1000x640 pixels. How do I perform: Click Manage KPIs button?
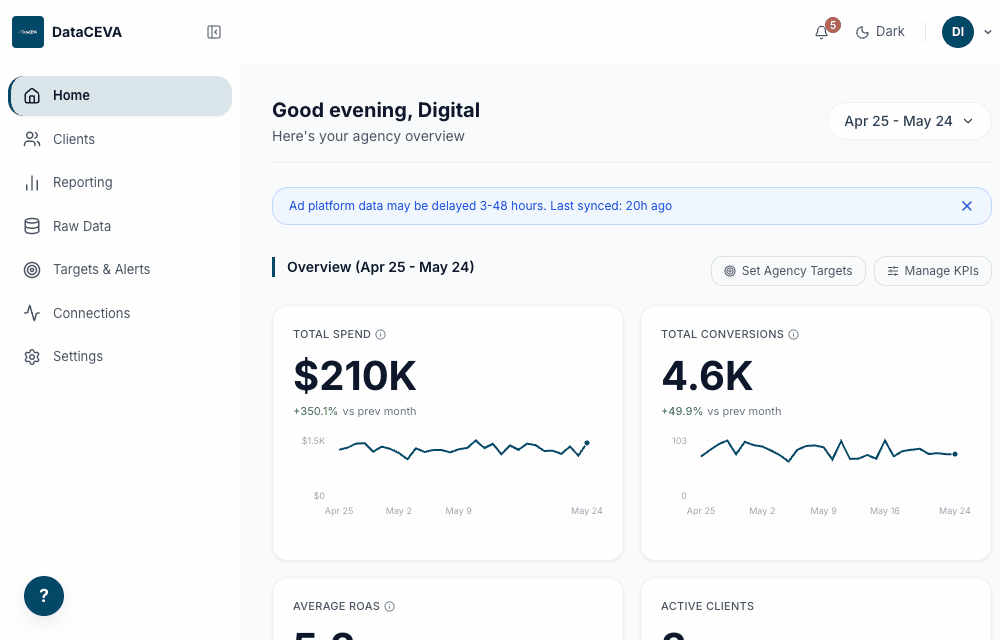point(932,271)
